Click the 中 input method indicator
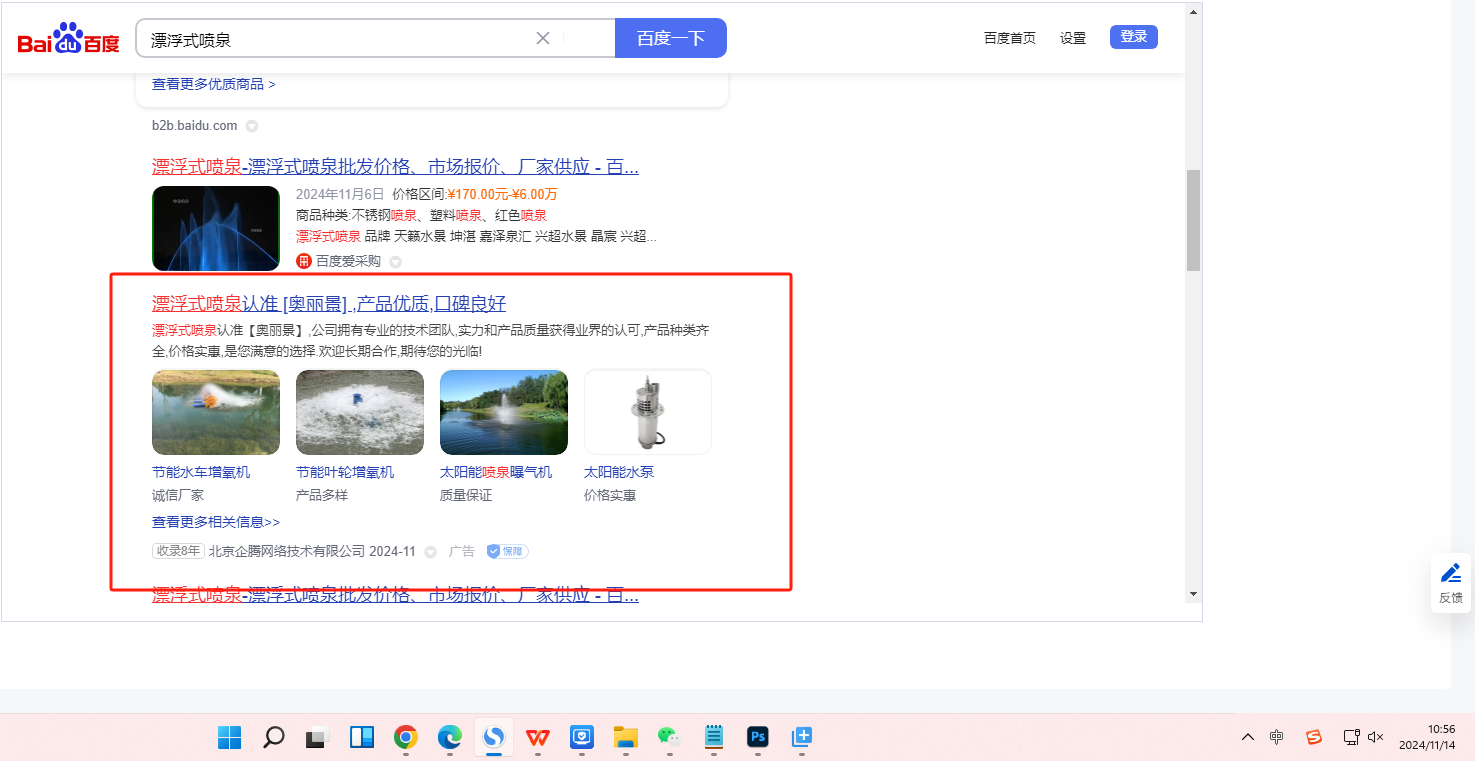 (1277, 737)
